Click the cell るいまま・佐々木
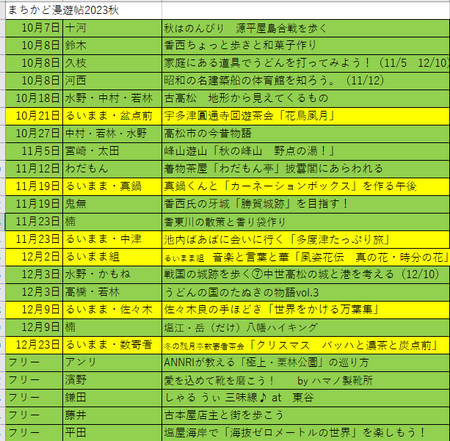Image resolution: width=450 pixels, height=441 pixels. coord(112,310)
